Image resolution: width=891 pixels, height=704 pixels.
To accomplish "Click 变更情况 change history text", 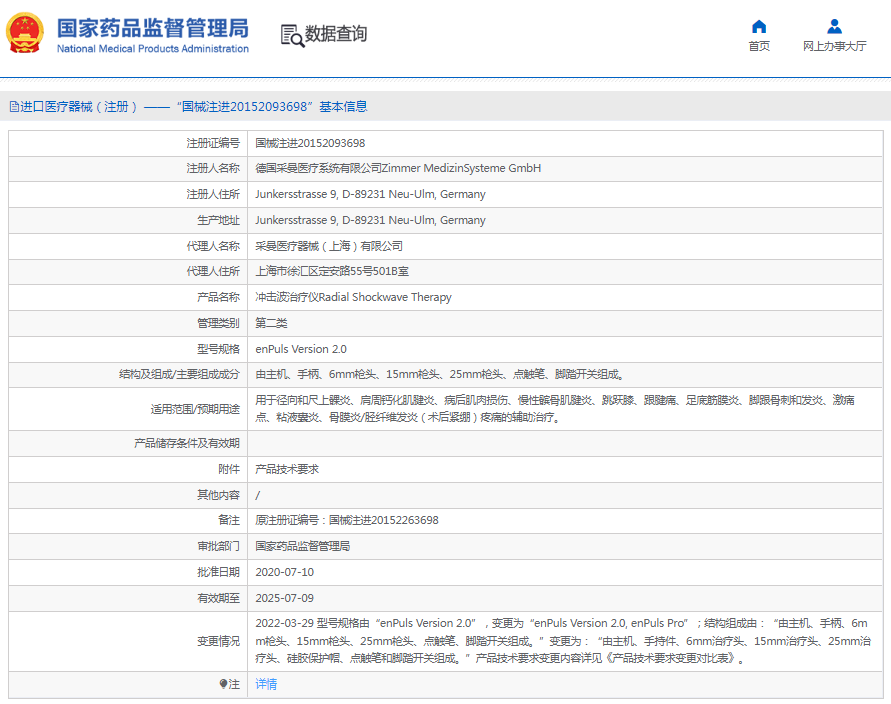I will [x=563, y=641].
